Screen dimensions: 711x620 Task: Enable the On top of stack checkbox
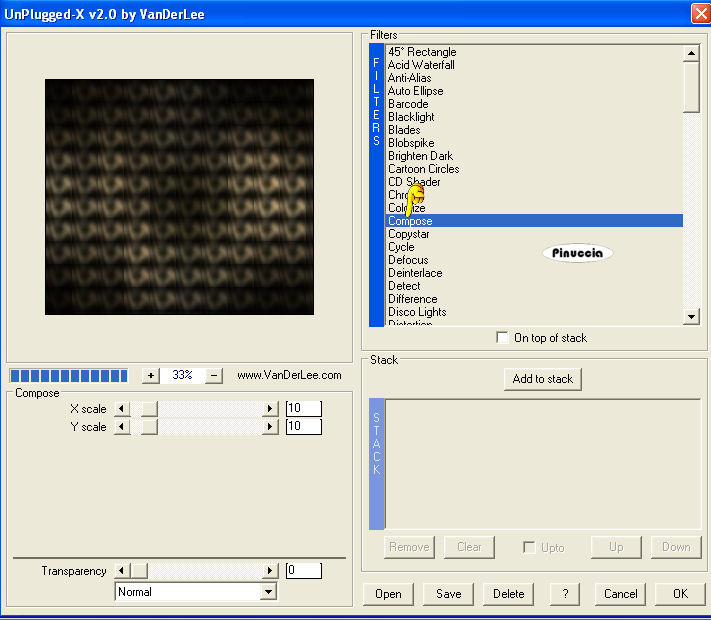tap(502, 338)
